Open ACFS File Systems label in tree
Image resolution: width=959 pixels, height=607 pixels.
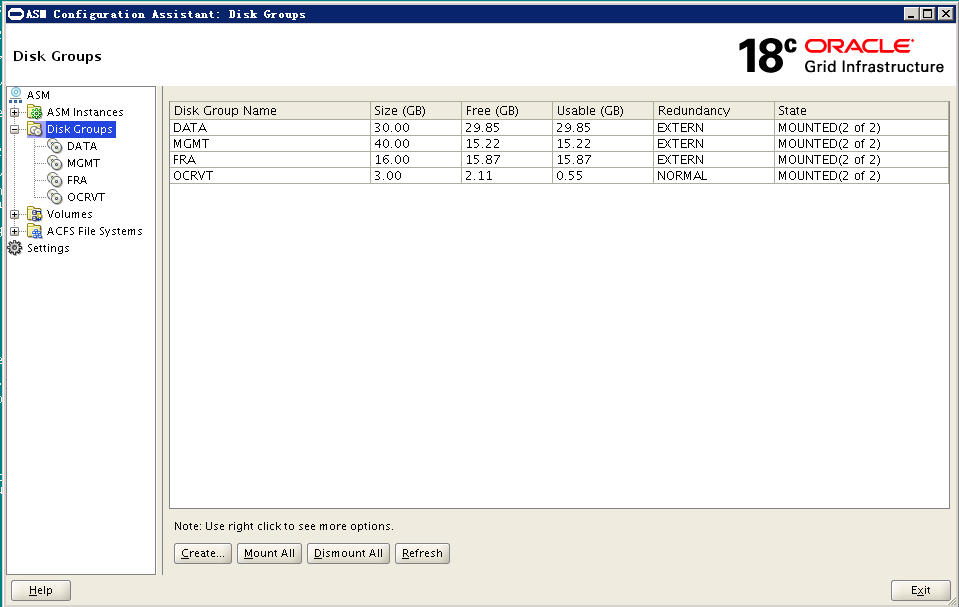[95, 231]
